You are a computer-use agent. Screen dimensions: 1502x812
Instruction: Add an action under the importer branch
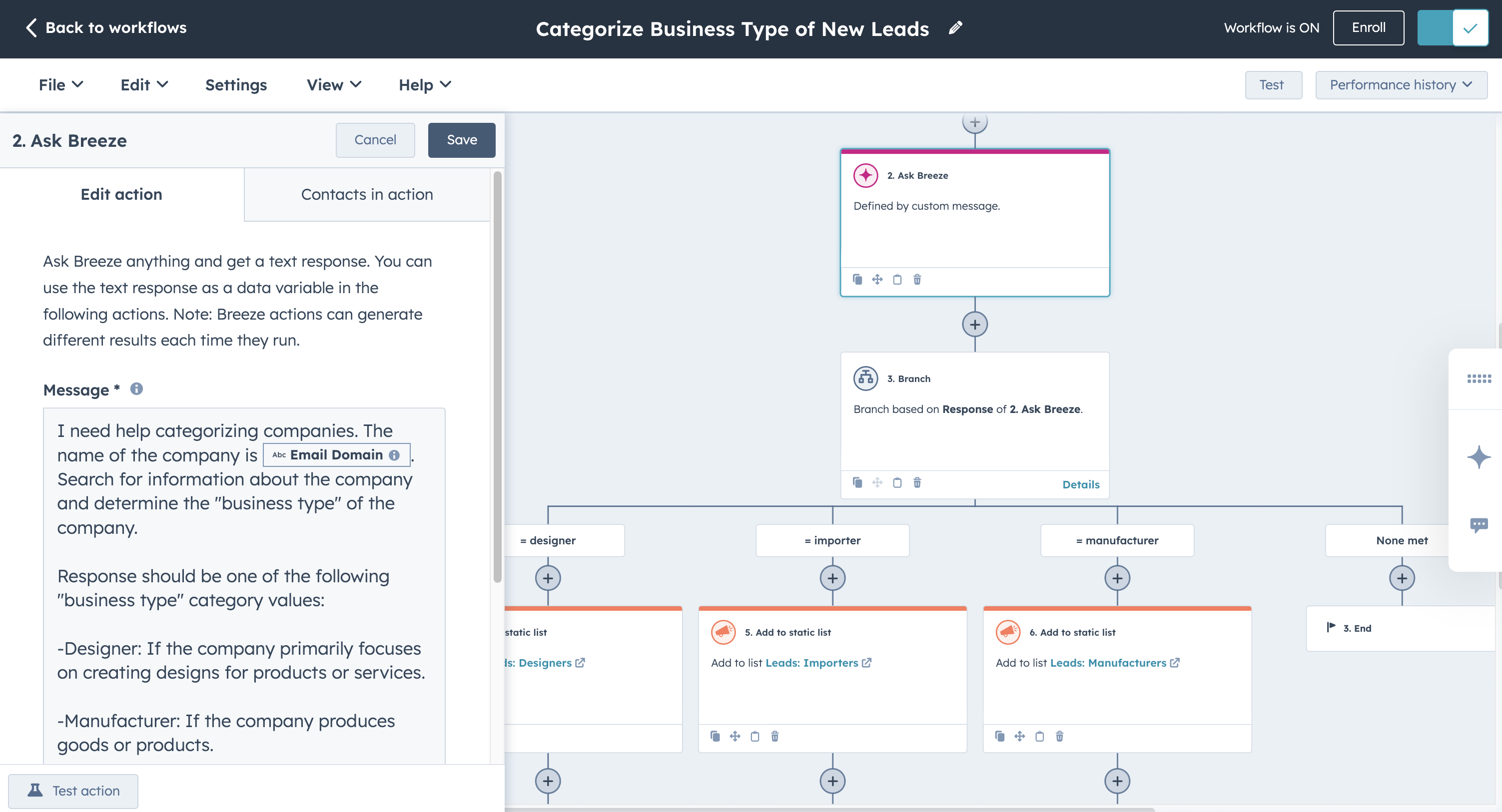(832, 578)
